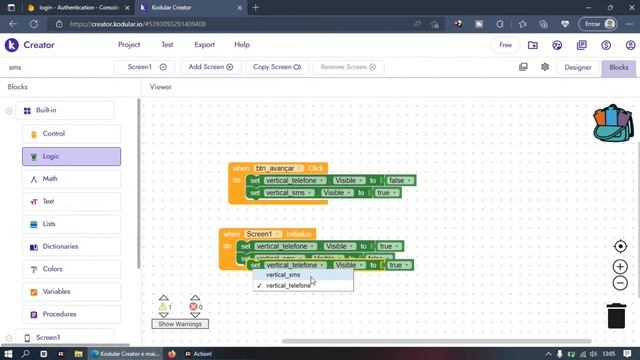640x360 pixels.
Task: Open the Project menu
Action: [x=129, y=45]
